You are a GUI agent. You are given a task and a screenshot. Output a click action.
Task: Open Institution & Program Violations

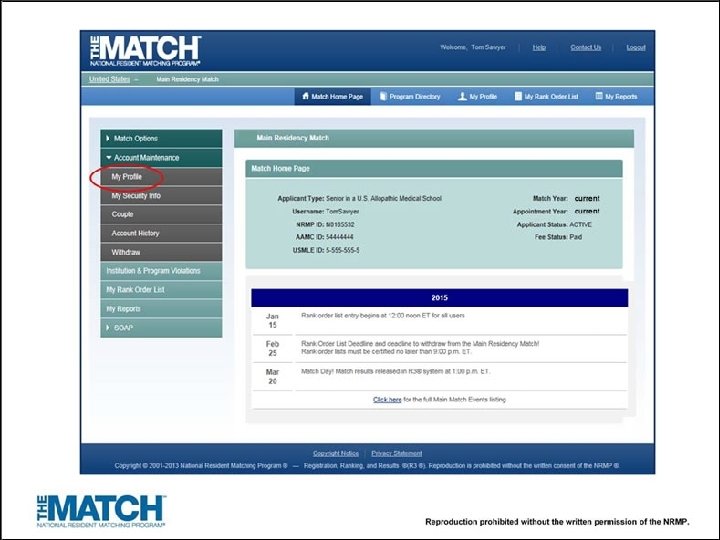[x=161, y=271]
